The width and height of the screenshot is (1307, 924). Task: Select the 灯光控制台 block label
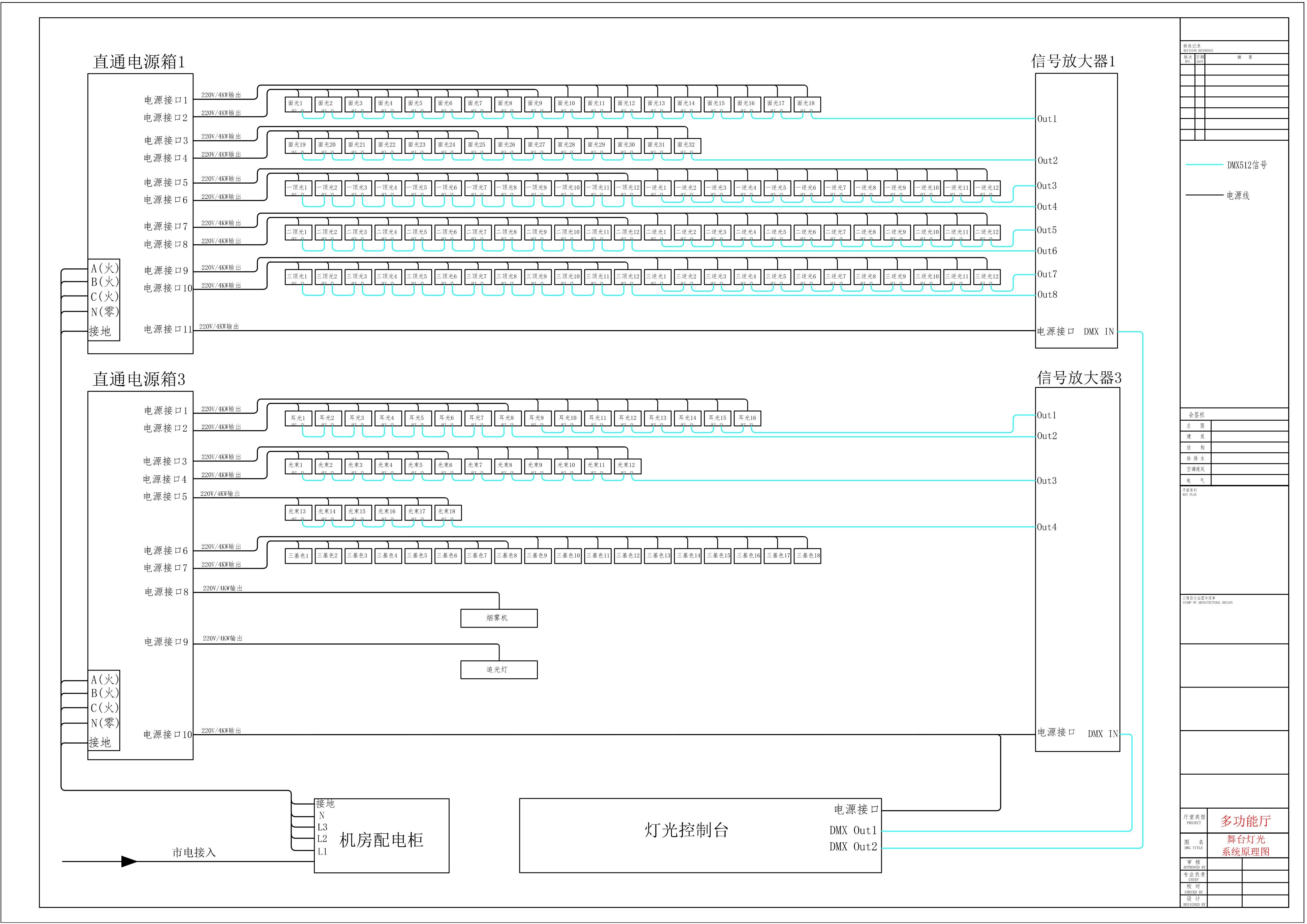686,830
